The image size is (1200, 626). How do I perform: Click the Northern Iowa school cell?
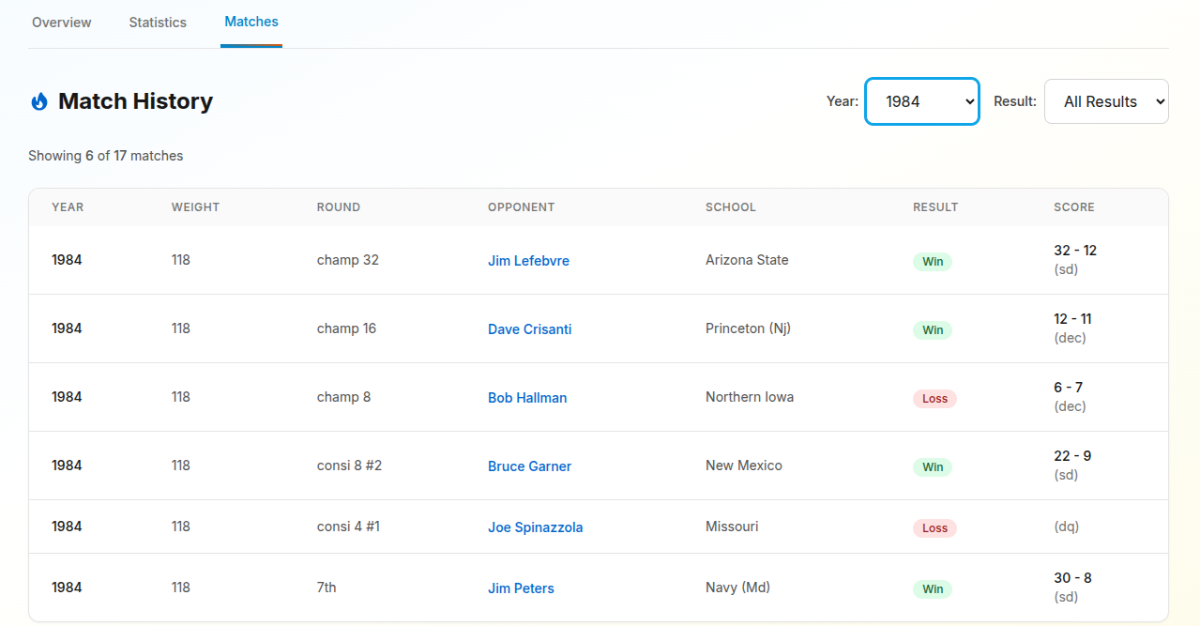(x=750, y=397)
